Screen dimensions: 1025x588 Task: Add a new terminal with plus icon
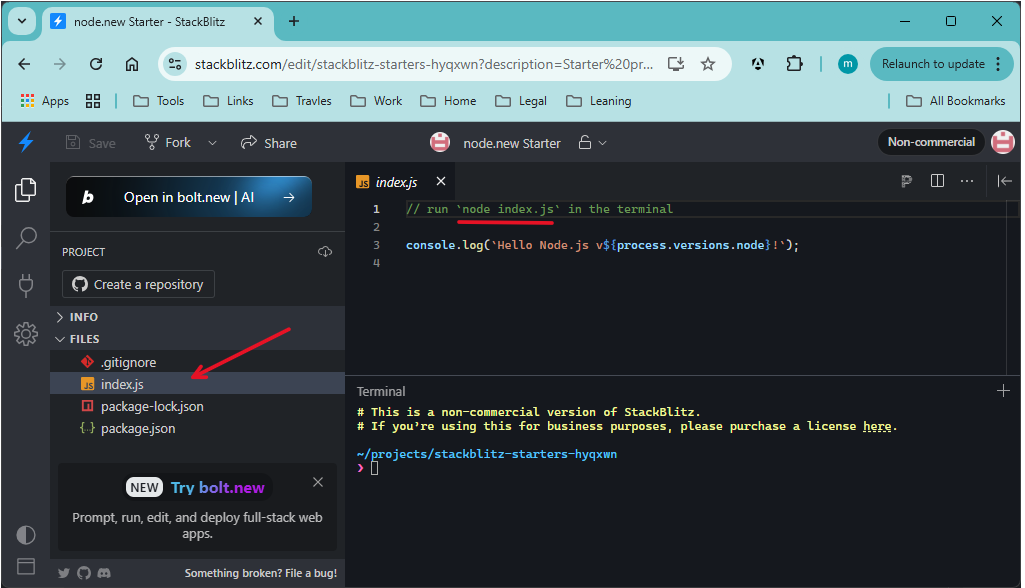tap(1003, 391)
